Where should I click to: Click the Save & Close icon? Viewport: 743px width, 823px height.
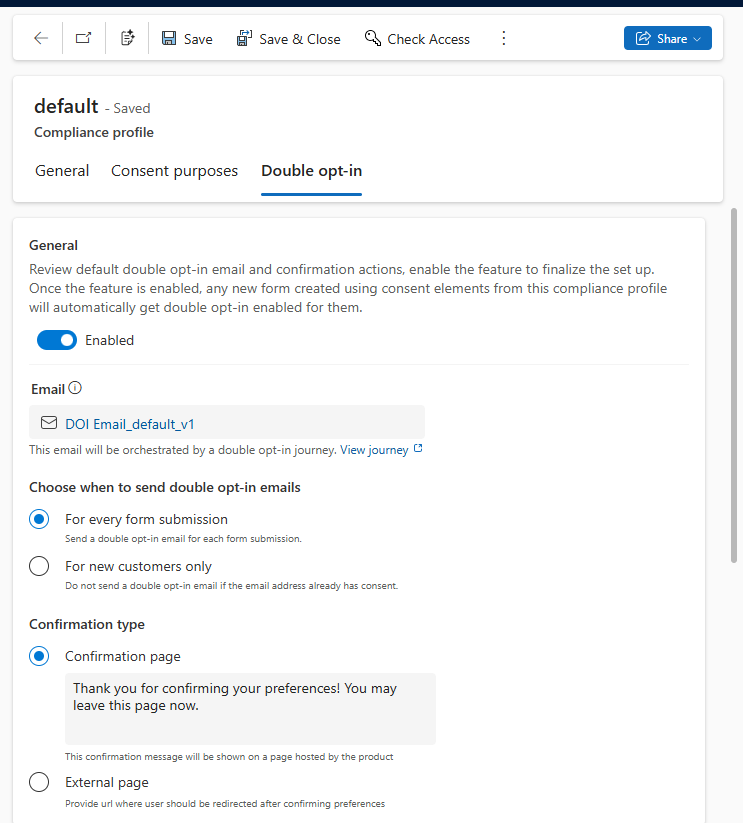point(243,37)
